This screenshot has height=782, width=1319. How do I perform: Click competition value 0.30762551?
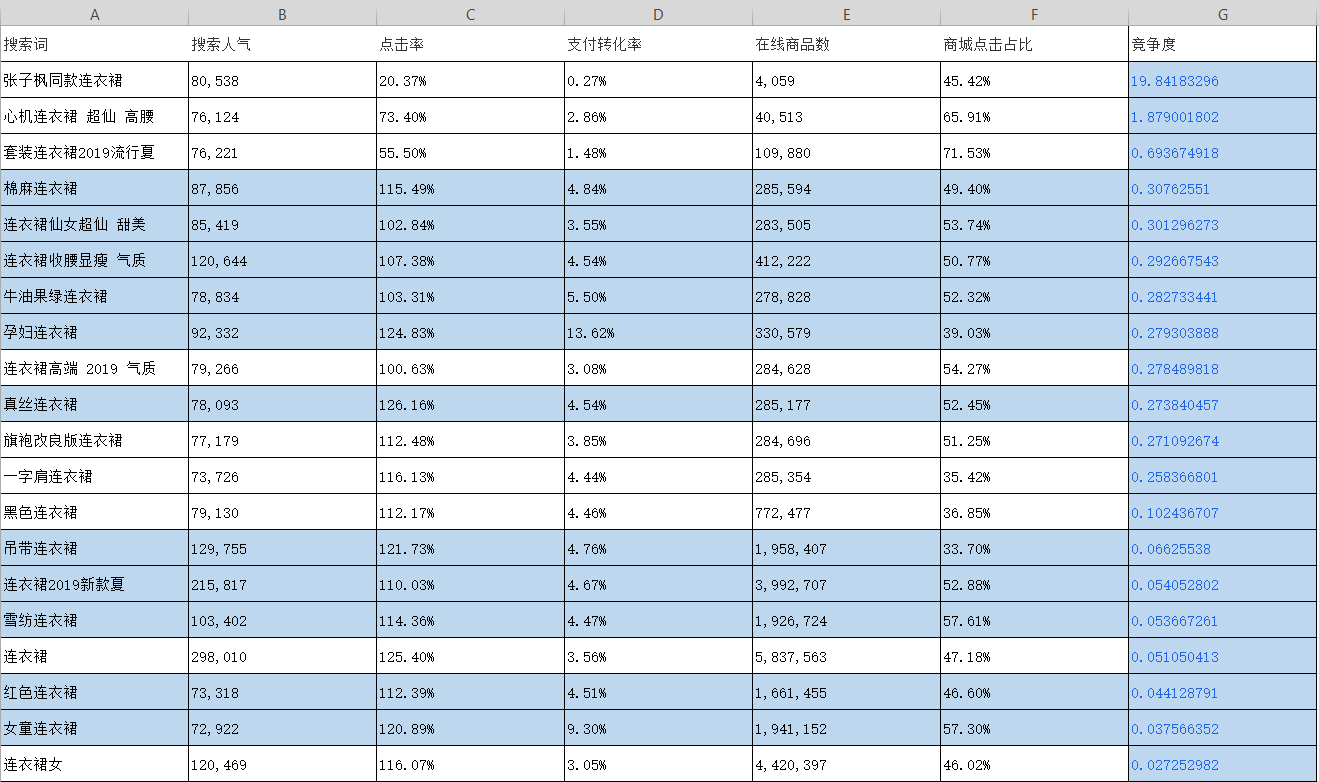pos(1223,188)
